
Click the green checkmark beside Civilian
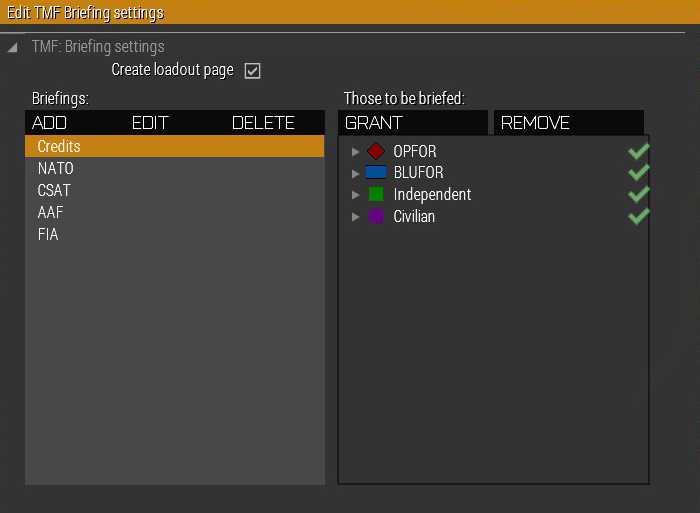[638, 216]
